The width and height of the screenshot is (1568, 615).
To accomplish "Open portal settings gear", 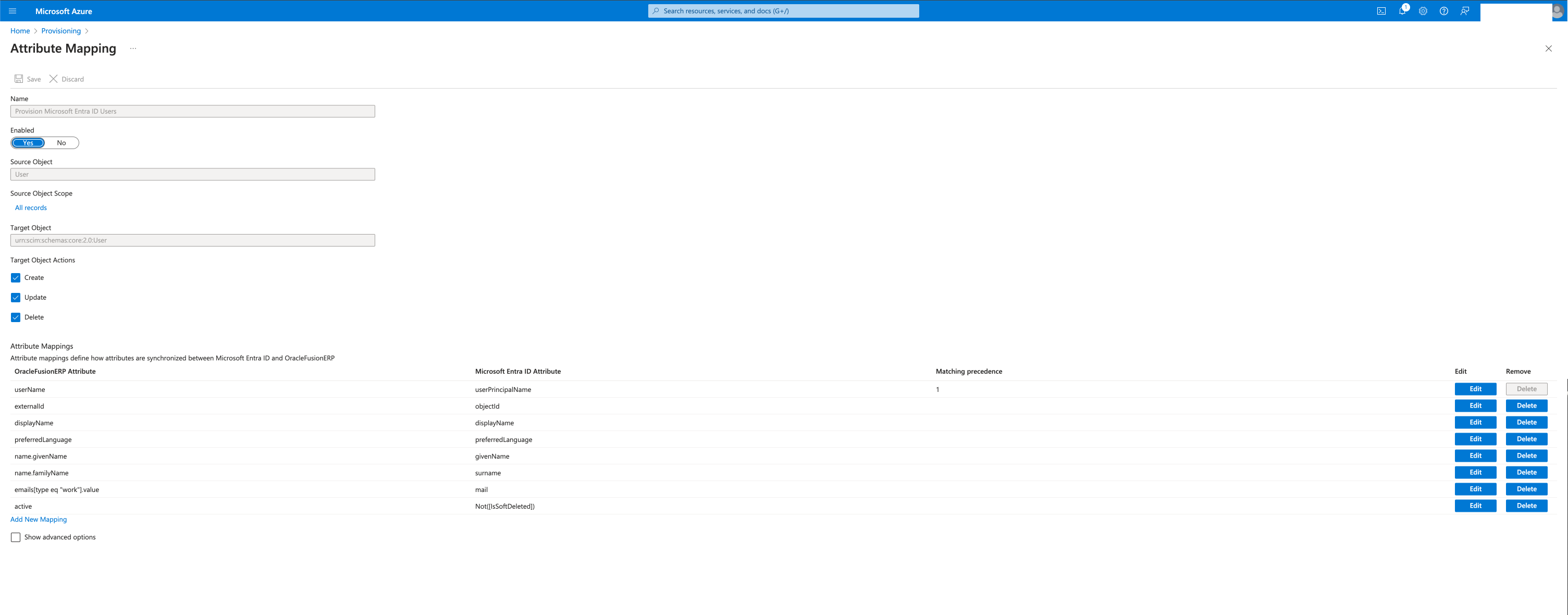I will pos(1423,11).
